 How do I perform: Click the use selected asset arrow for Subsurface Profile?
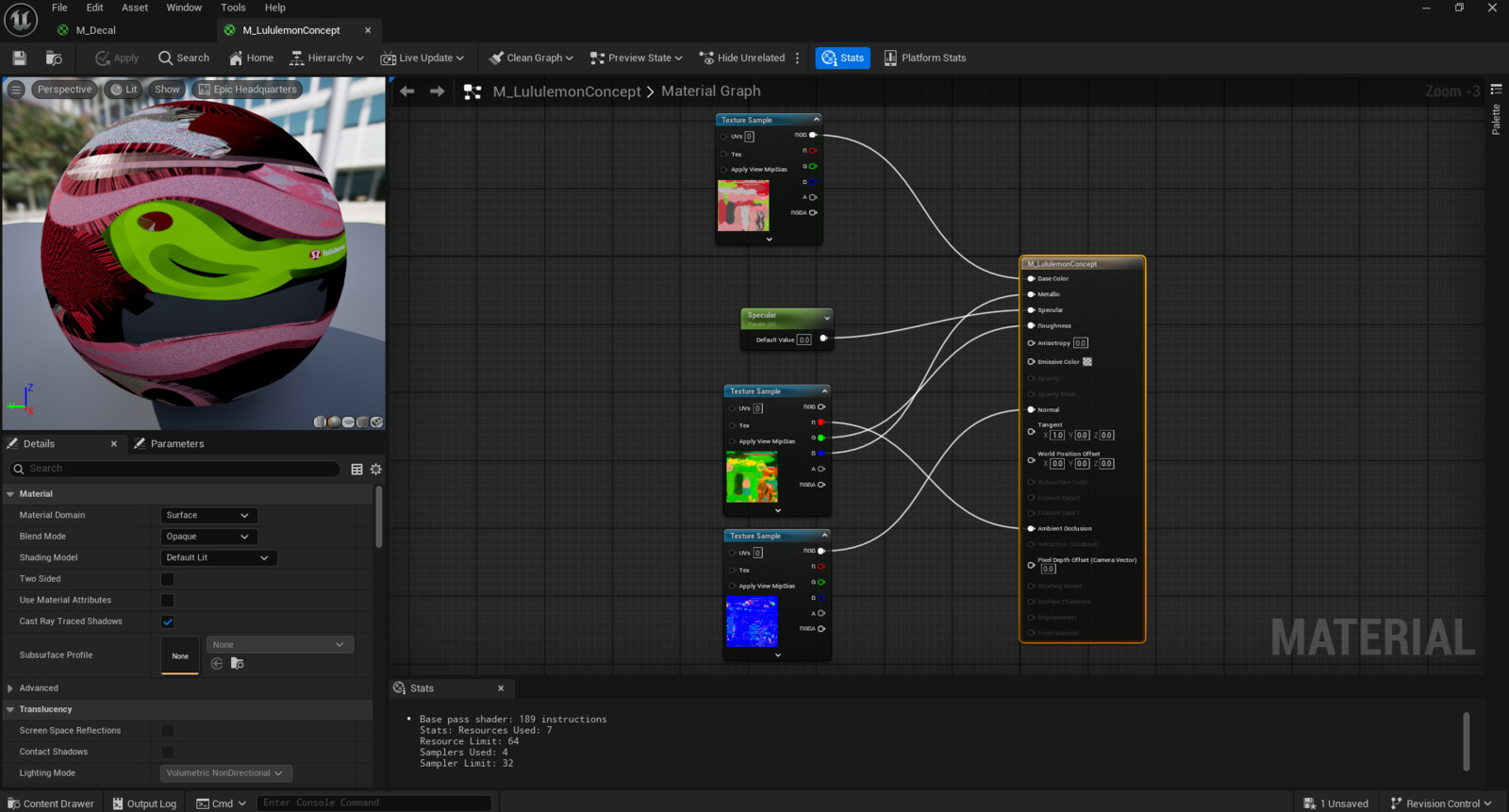[217, 664]
